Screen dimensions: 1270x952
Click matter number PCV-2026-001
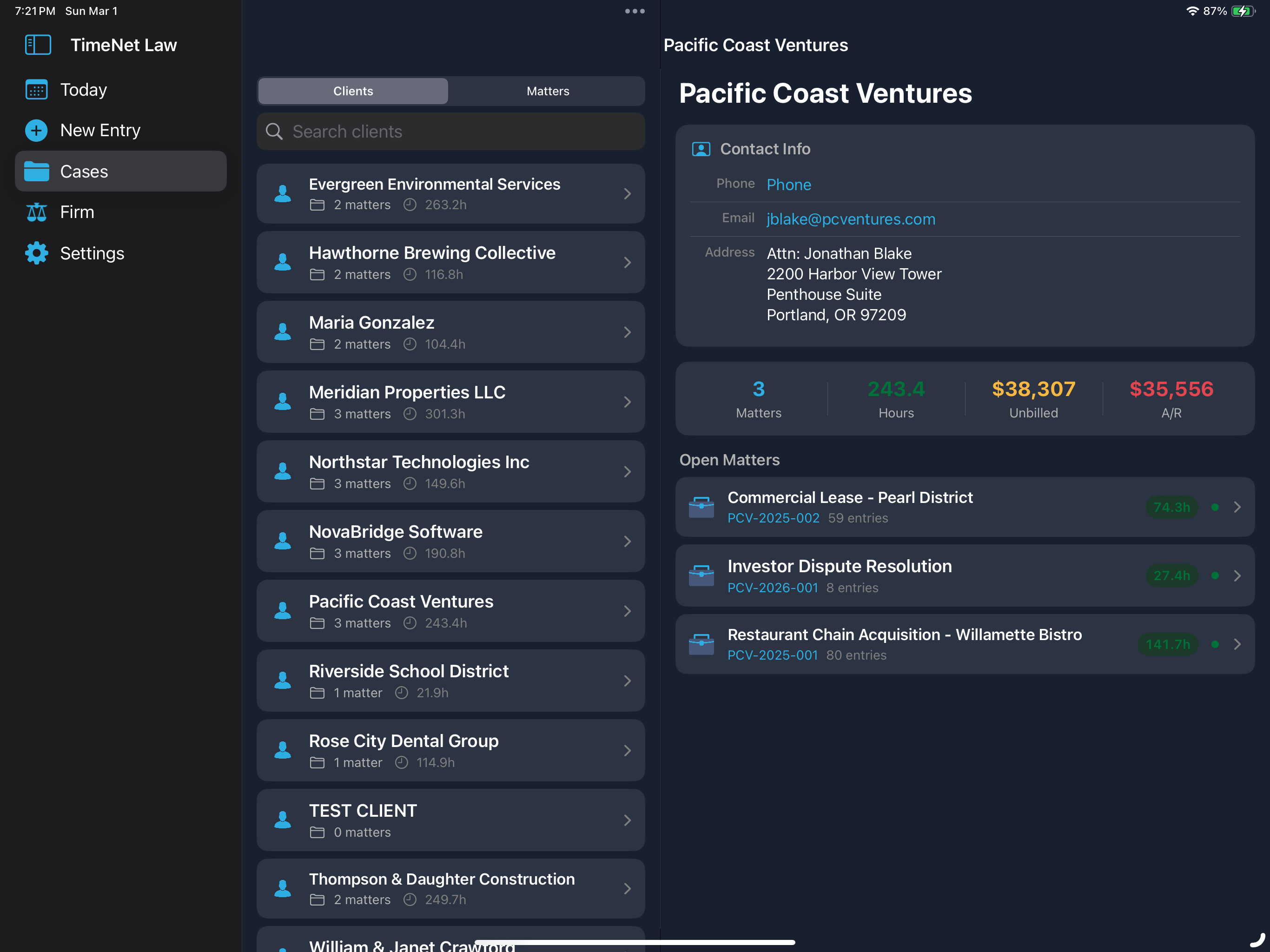773,588
